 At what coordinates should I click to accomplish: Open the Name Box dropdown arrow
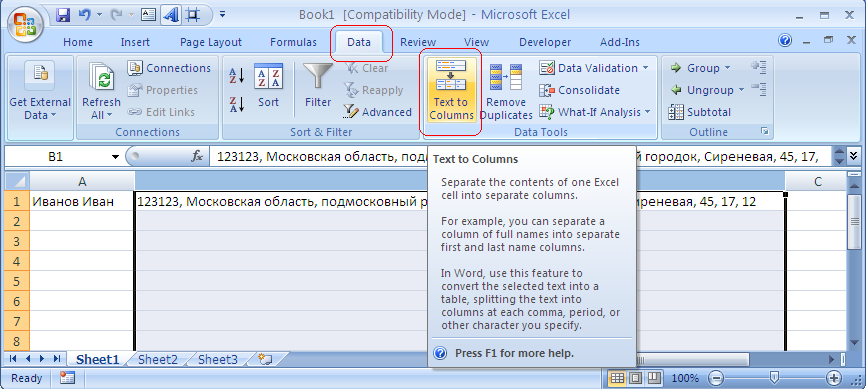(115, 157)
